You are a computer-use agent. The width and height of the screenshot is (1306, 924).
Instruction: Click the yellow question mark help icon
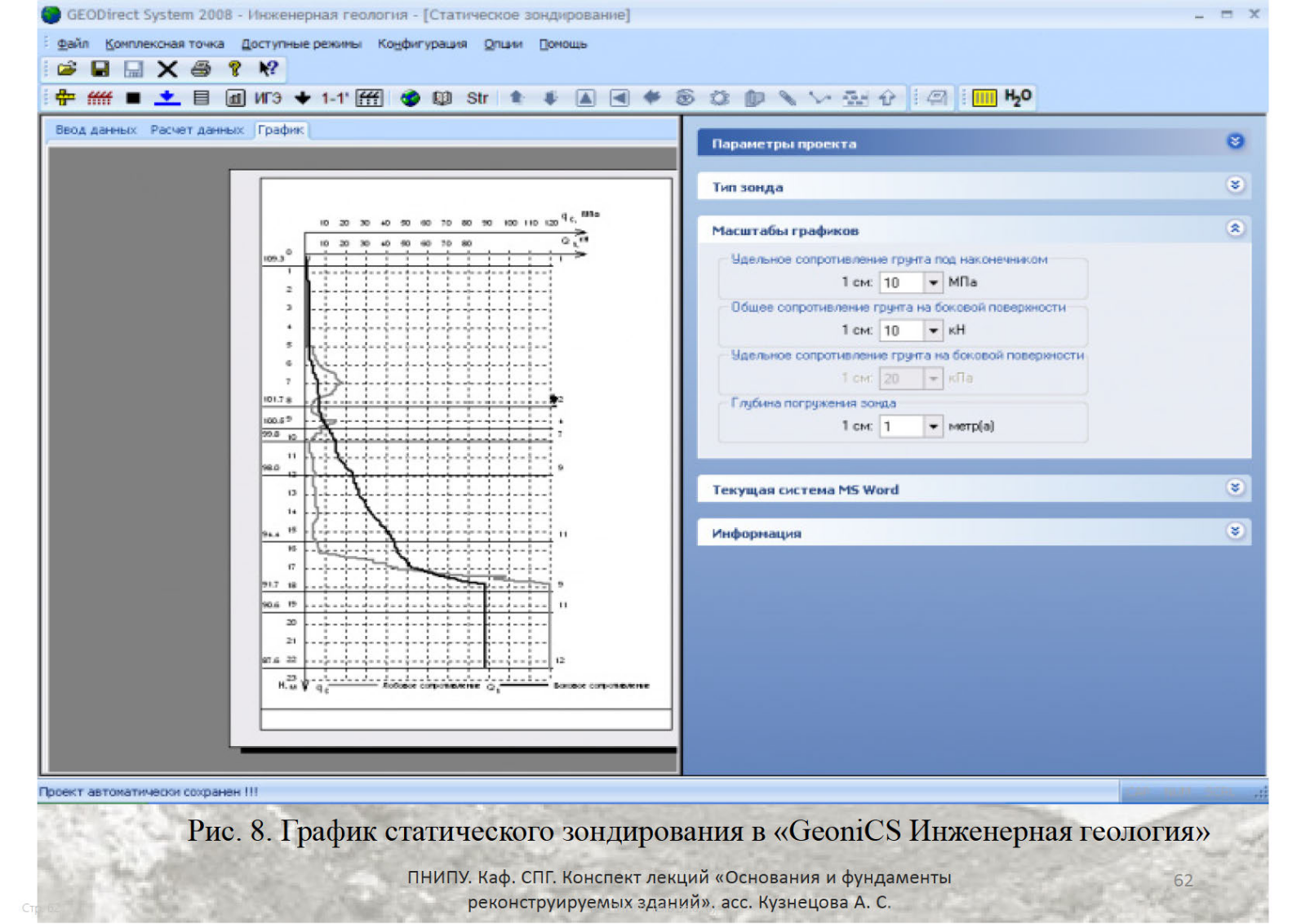234,69
